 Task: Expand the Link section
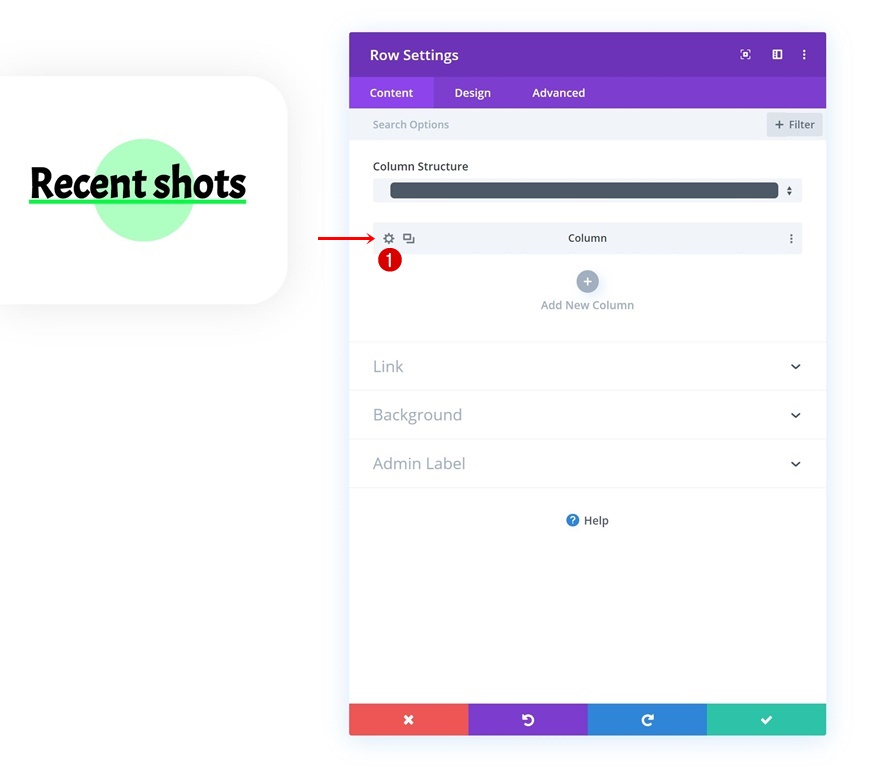(x=587, y=366)
